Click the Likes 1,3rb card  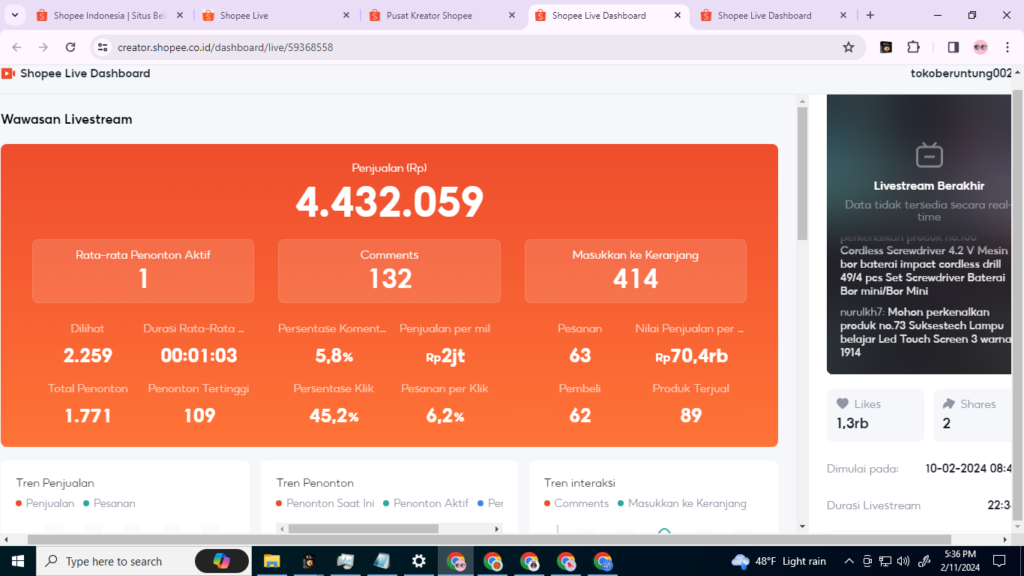coord(875,415)
